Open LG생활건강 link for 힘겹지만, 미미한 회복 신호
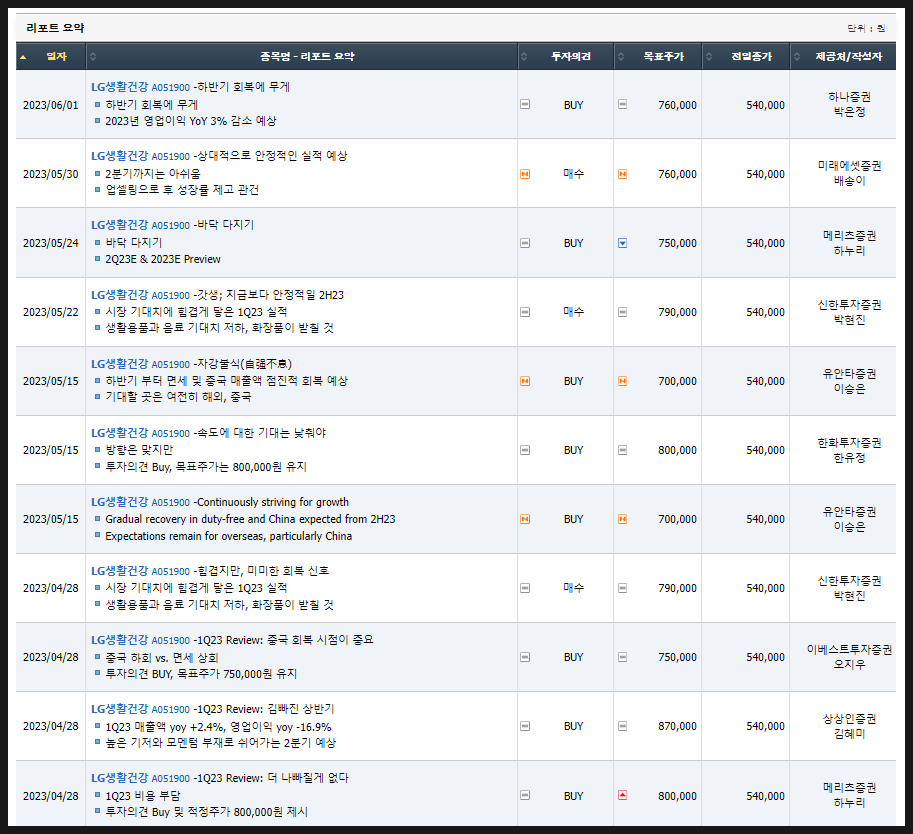The image size is (913, 834). (x=119, y=571)
